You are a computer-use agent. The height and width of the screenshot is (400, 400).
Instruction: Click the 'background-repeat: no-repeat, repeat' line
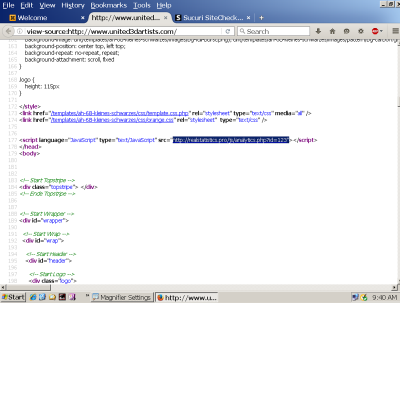72,53
